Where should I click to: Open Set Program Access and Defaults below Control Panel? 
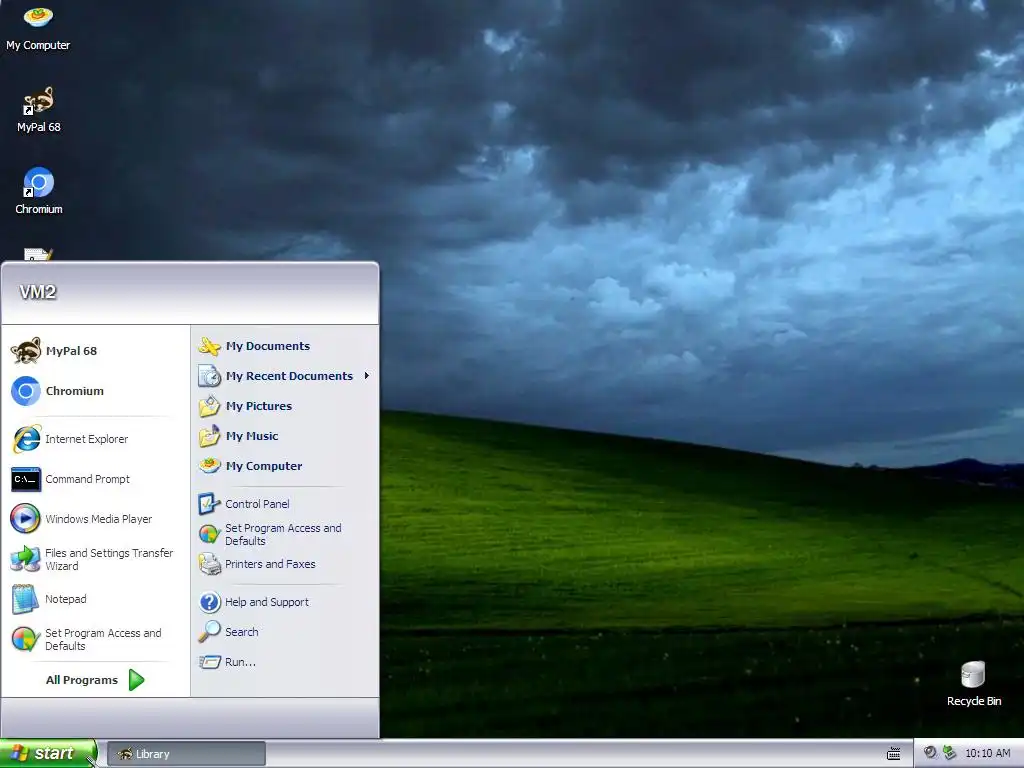point(285,534)
